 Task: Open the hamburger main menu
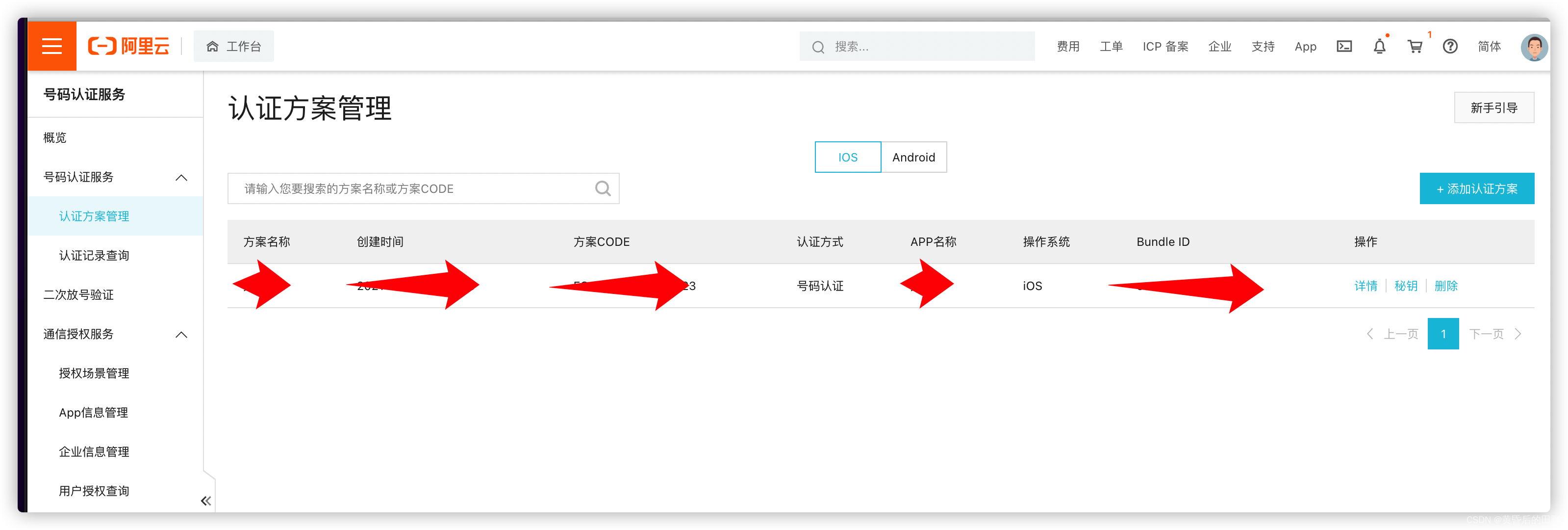pos(52,46)
